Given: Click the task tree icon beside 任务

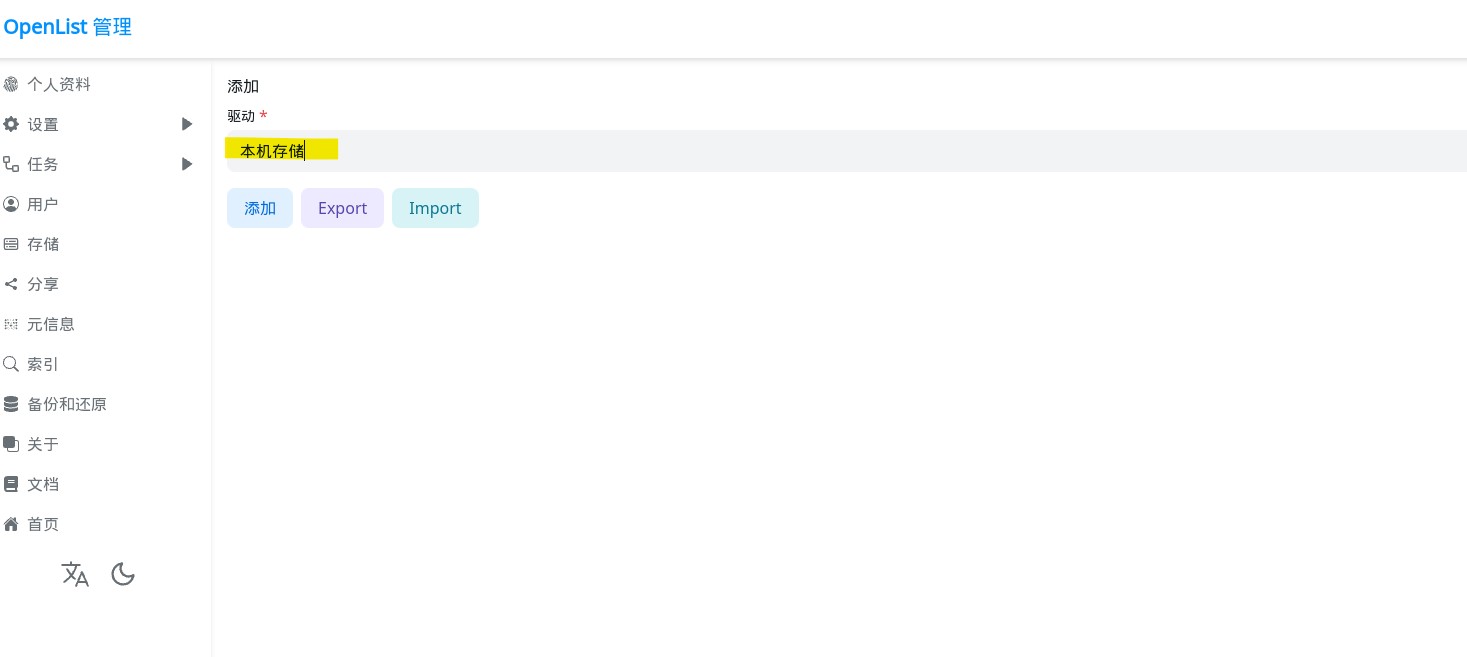Looking at the screenshot, I should pos(11,164).
